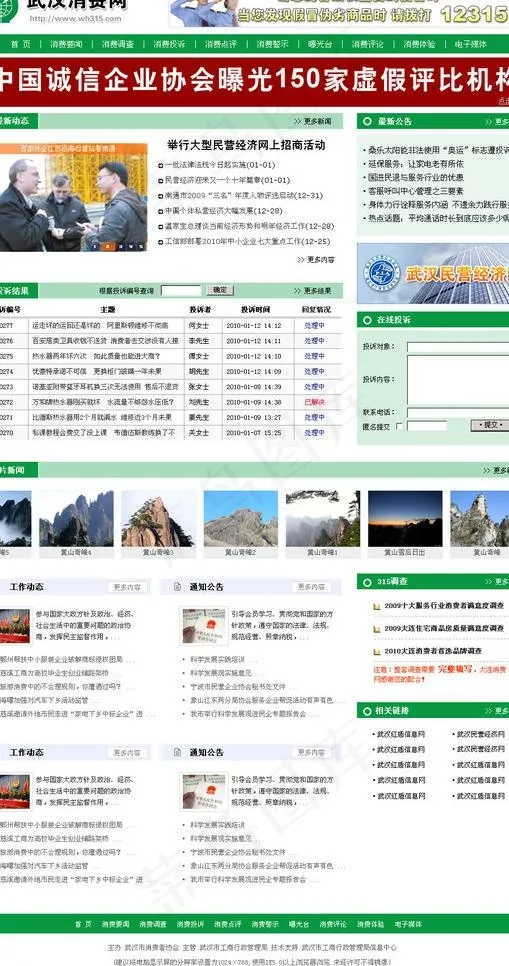The width and height of the screenshot is (509, 966).
Task: Click the circle icon beside 最新公告 header
Action: pyautogui.click(x=368, y=121)
